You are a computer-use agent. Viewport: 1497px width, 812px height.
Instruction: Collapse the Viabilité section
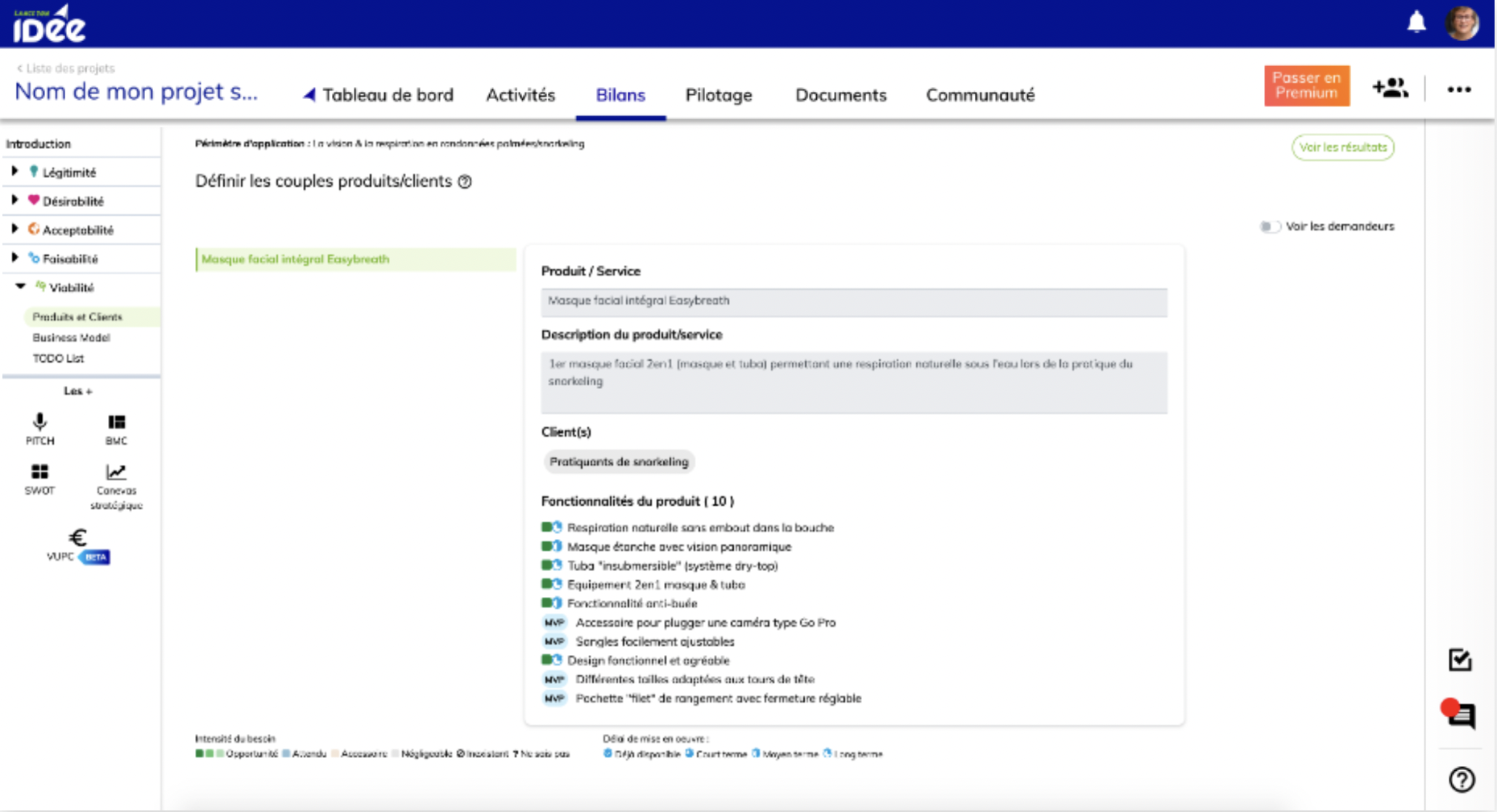tap(21, 287)
